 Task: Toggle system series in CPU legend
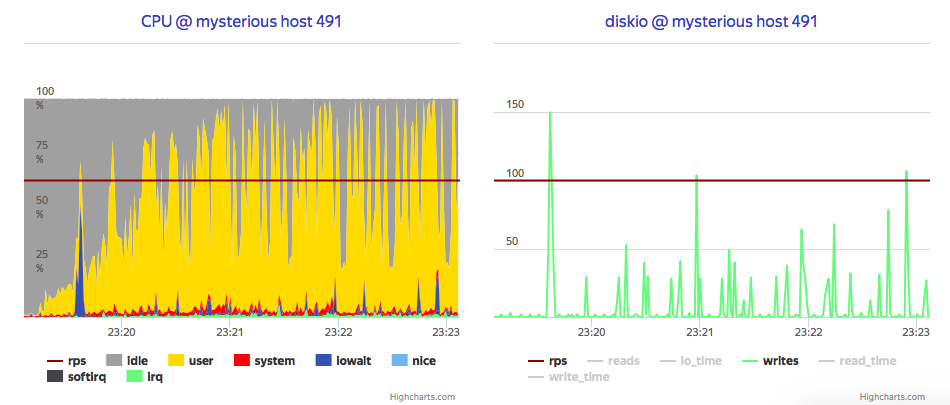click(264, 361)
